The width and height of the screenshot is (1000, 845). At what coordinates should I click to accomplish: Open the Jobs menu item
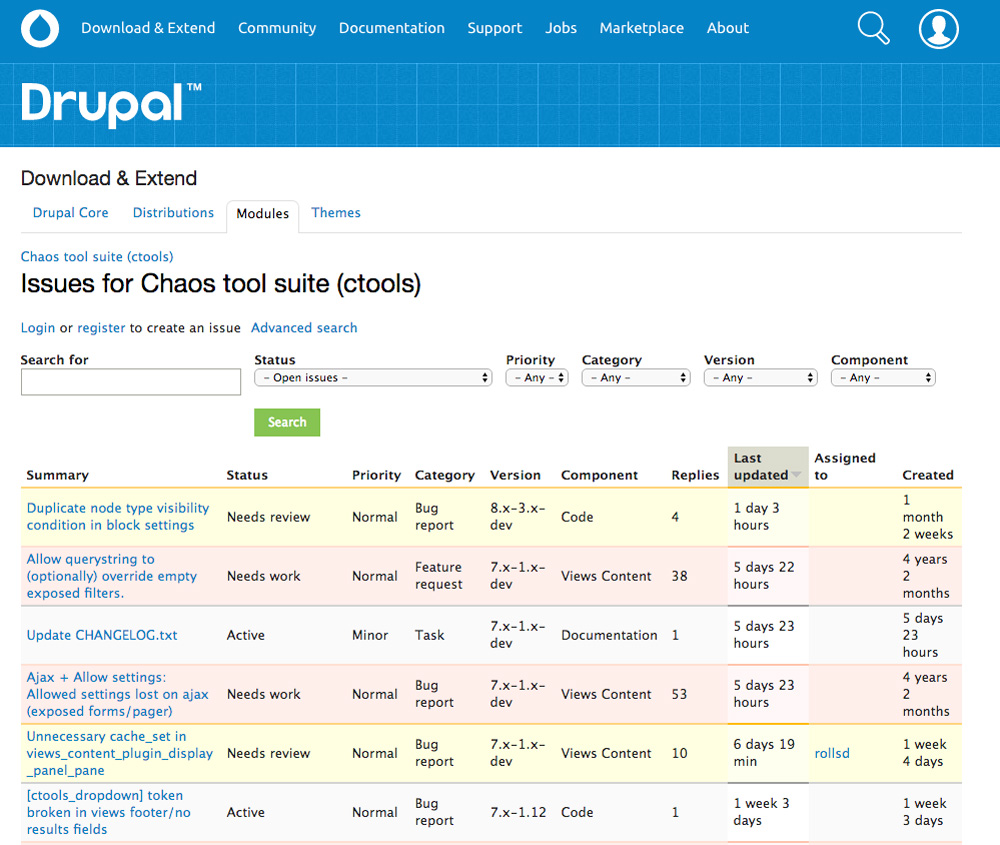(561, 28)
